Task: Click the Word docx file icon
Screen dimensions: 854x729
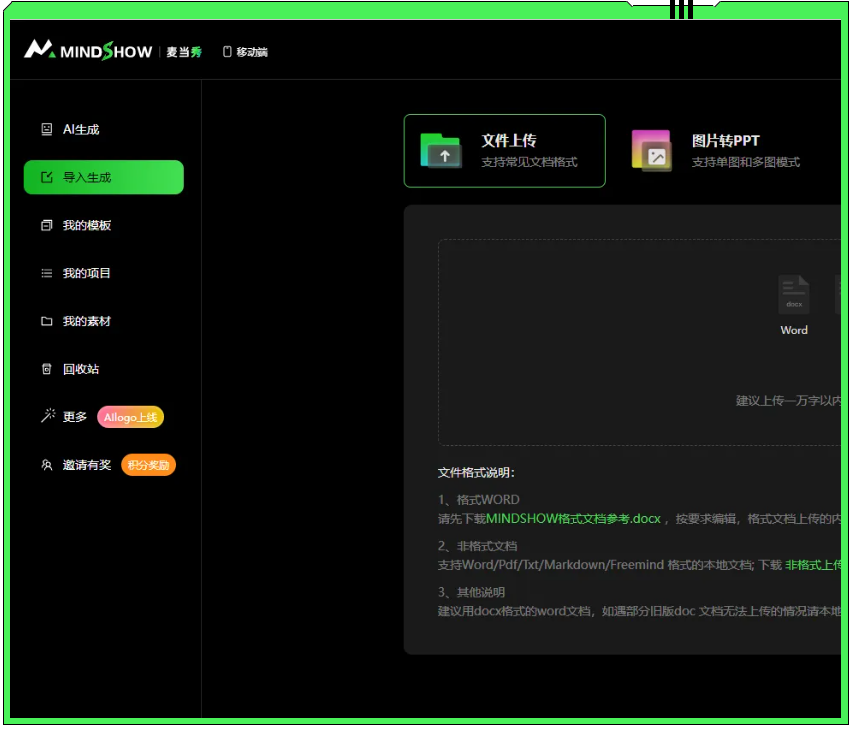Action: click(x=794, y=295)
